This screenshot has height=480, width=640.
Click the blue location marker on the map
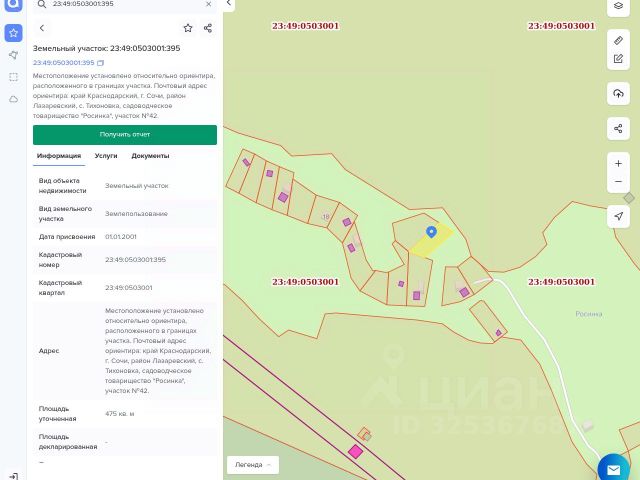pos(431,232)
